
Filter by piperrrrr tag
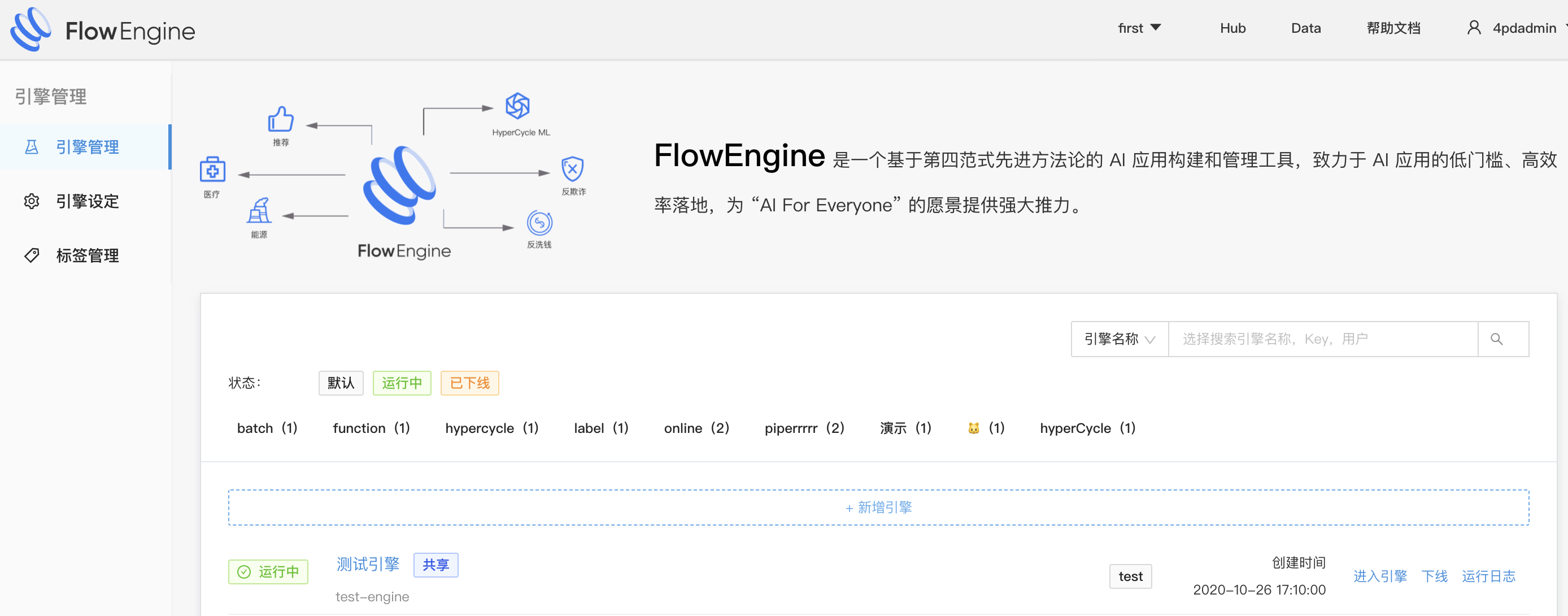pos(804,428)
